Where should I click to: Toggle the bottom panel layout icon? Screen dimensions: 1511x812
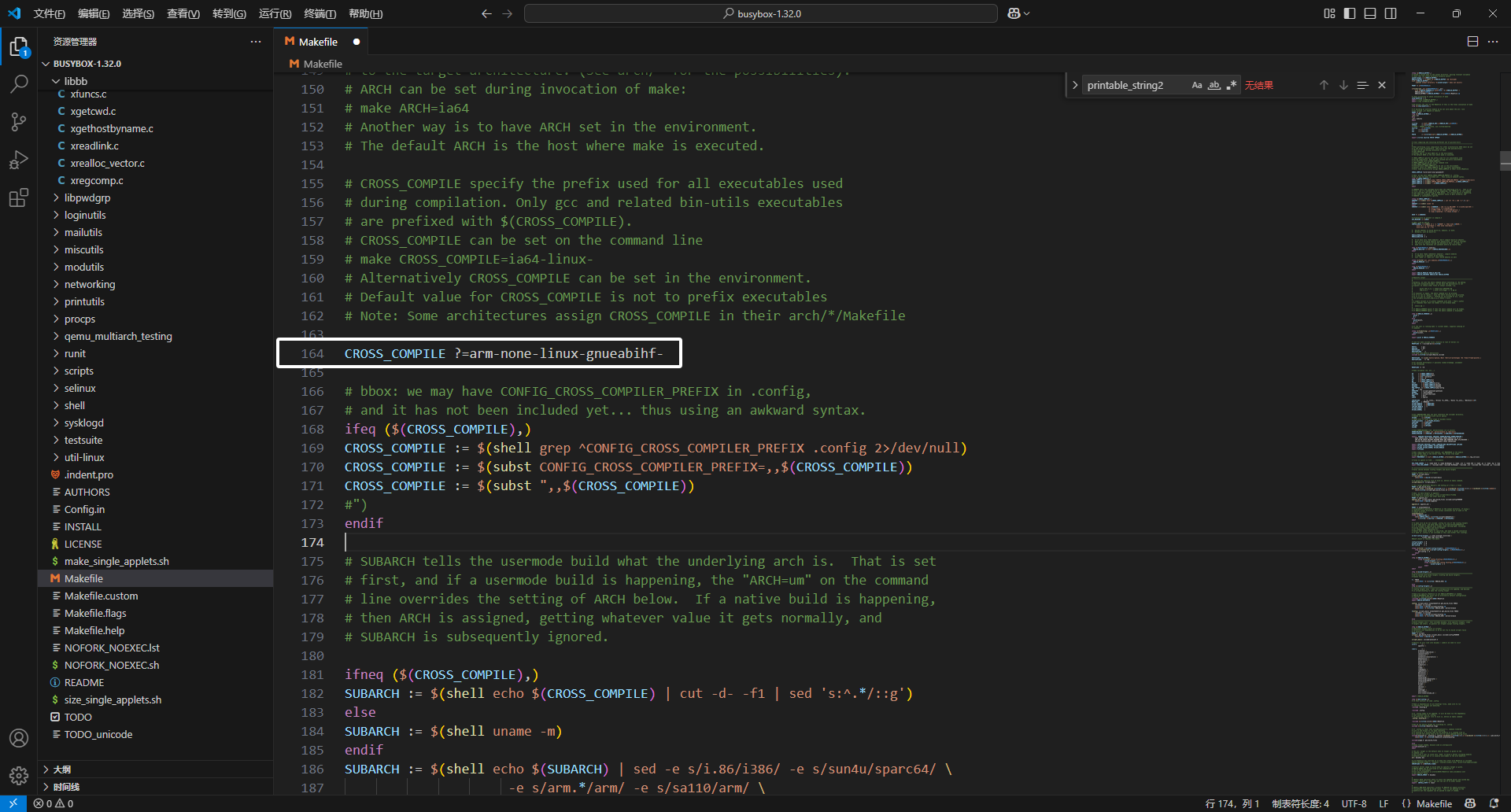coord(1370,13)
